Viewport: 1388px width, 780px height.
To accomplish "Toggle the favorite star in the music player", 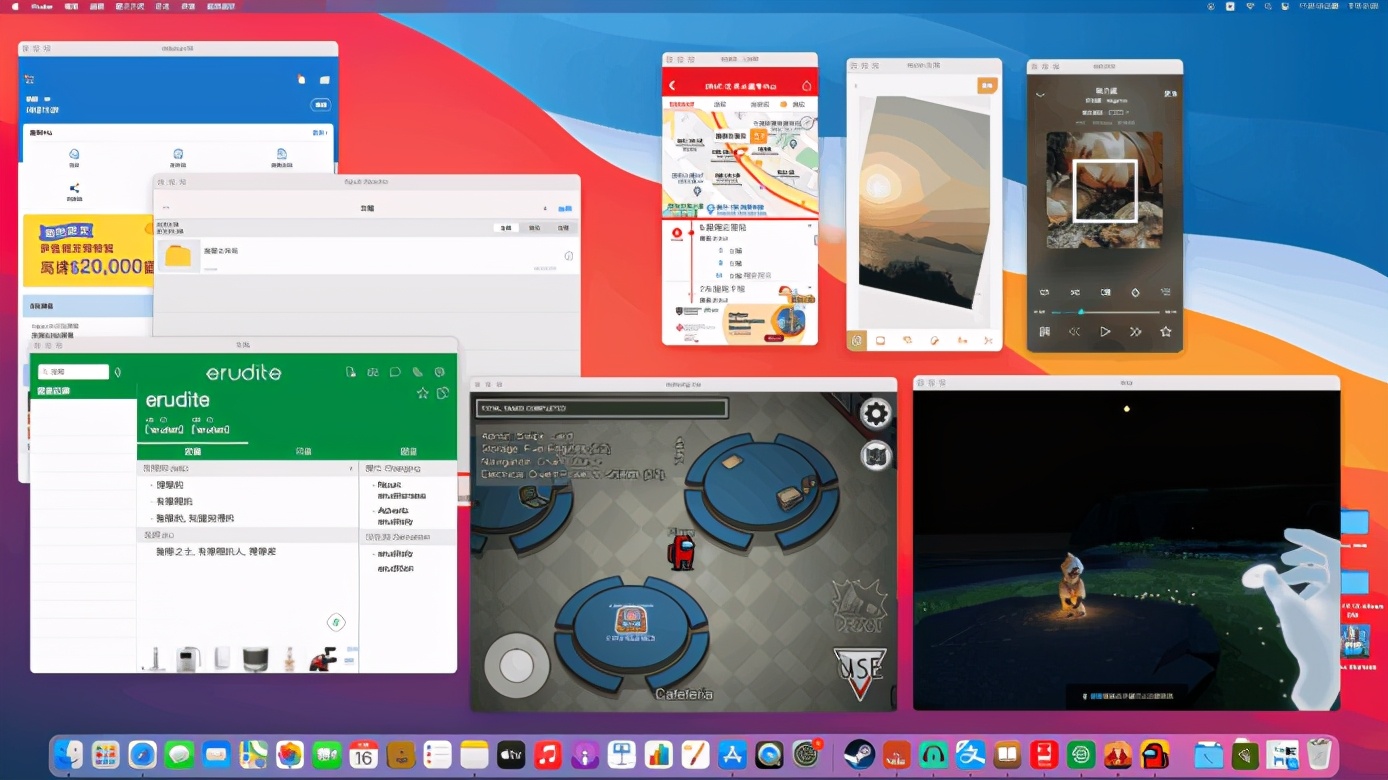I will tap(1165, 331).
